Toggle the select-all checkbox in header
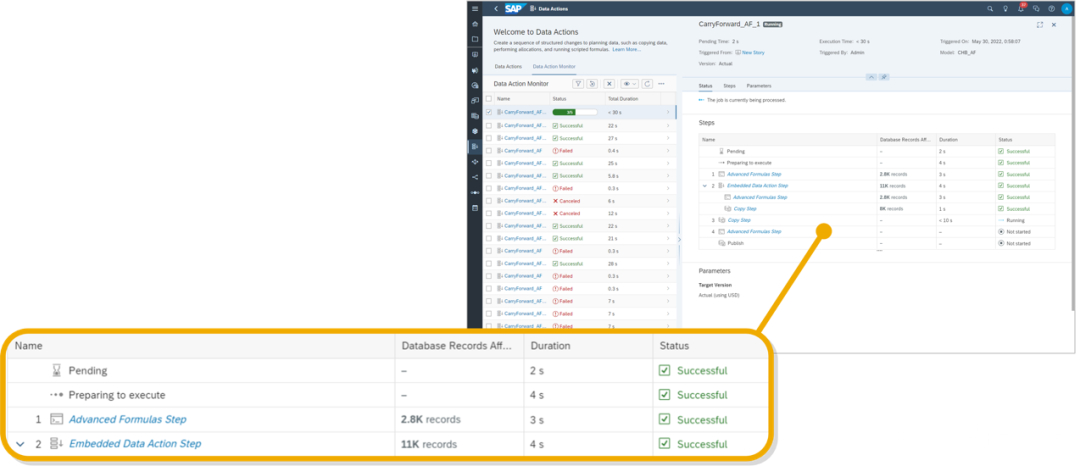 489,98
